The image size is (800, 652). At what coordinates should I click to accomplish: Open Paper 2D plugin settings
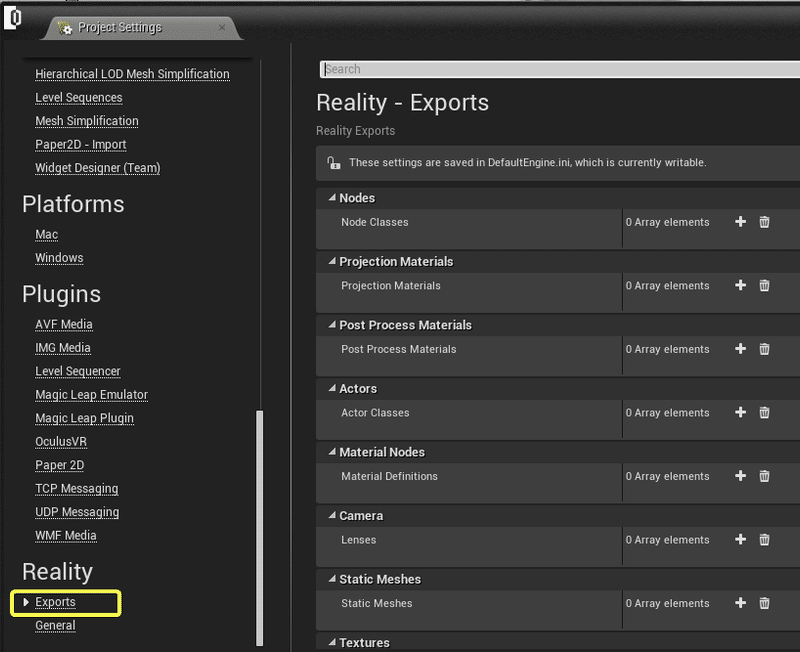coord(59,465)
